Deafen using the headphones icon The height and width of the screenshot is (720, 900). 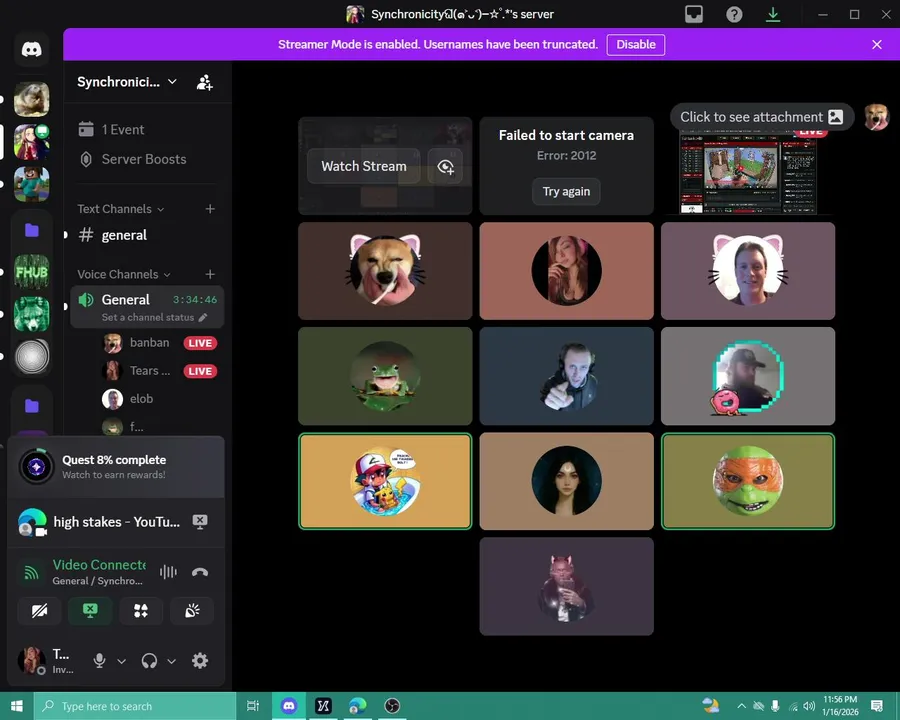149,661
